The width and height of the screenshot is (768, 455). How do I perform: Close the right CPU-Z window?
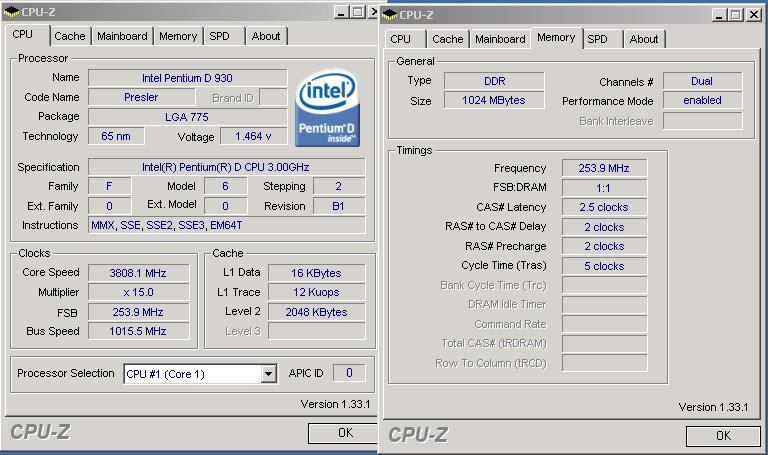(754, 15)
